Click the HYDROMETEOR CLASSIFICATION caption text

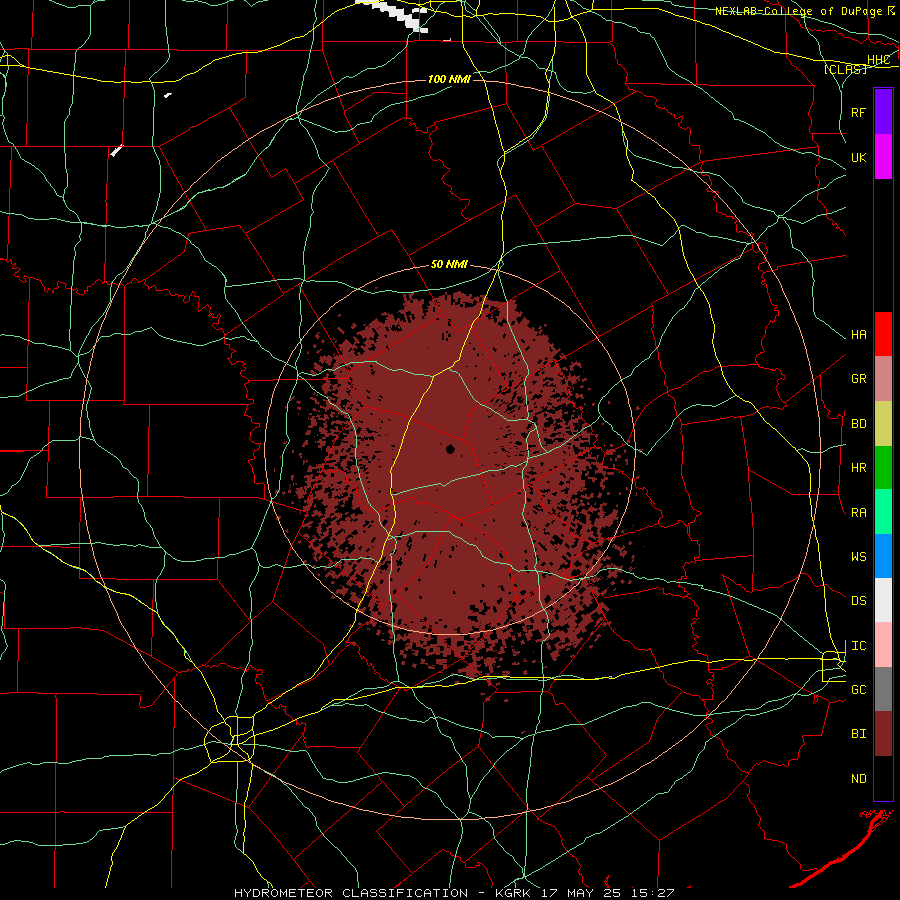pos(351,893)
